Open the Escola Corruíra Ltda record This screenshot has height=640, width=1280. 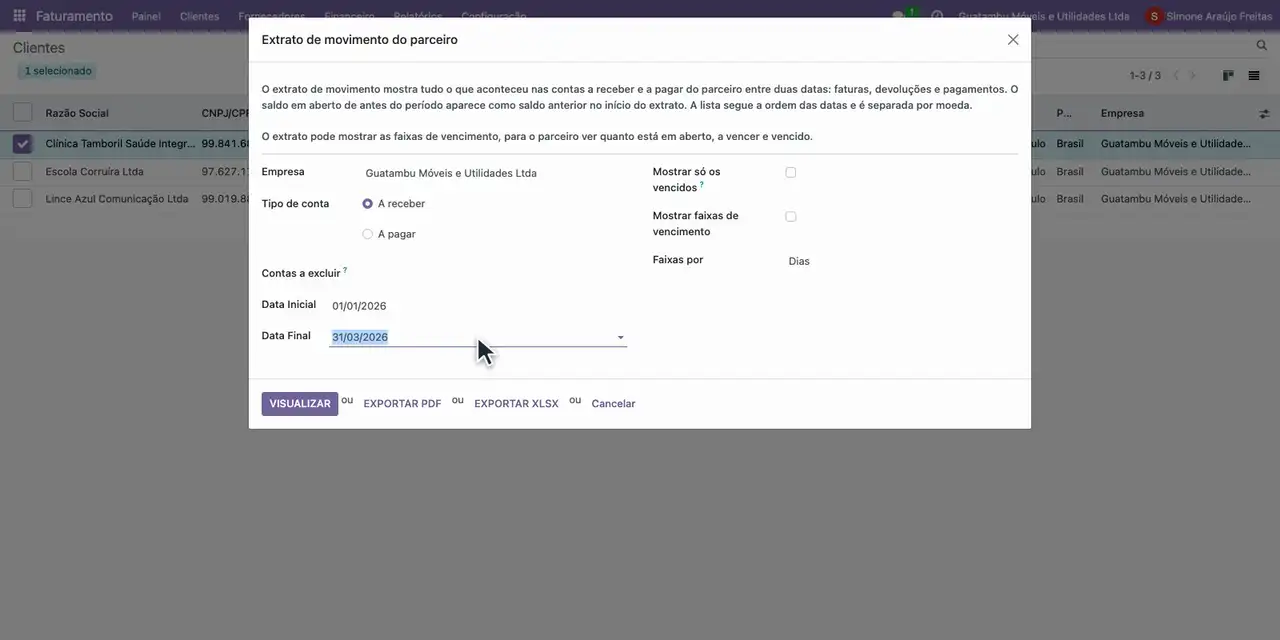(x=94, y=171)
